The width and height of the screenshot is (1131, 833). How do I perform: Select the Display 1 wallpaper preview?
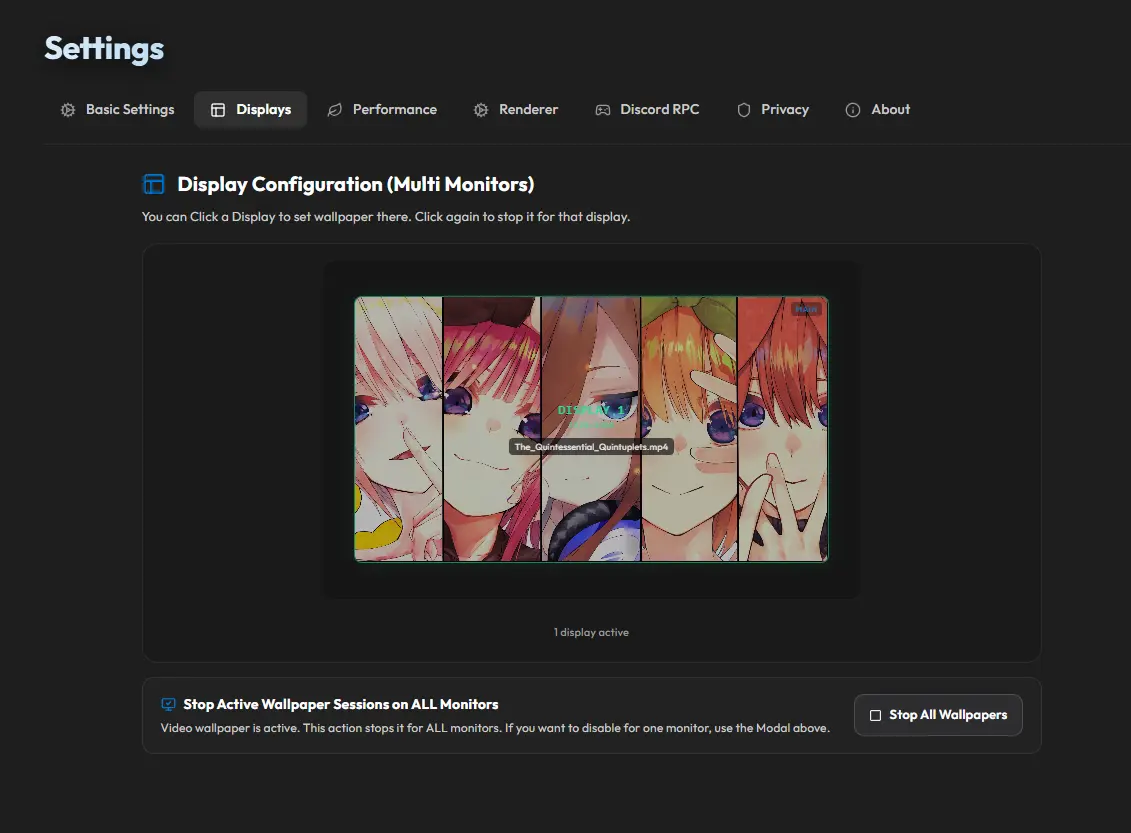[591, 429]
